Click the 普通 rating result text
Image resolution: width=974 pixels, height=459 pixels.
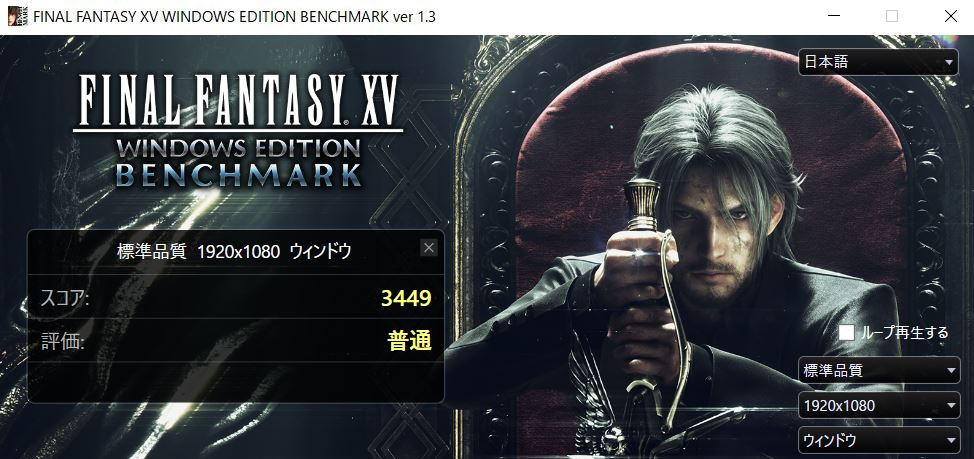[409, 340]
